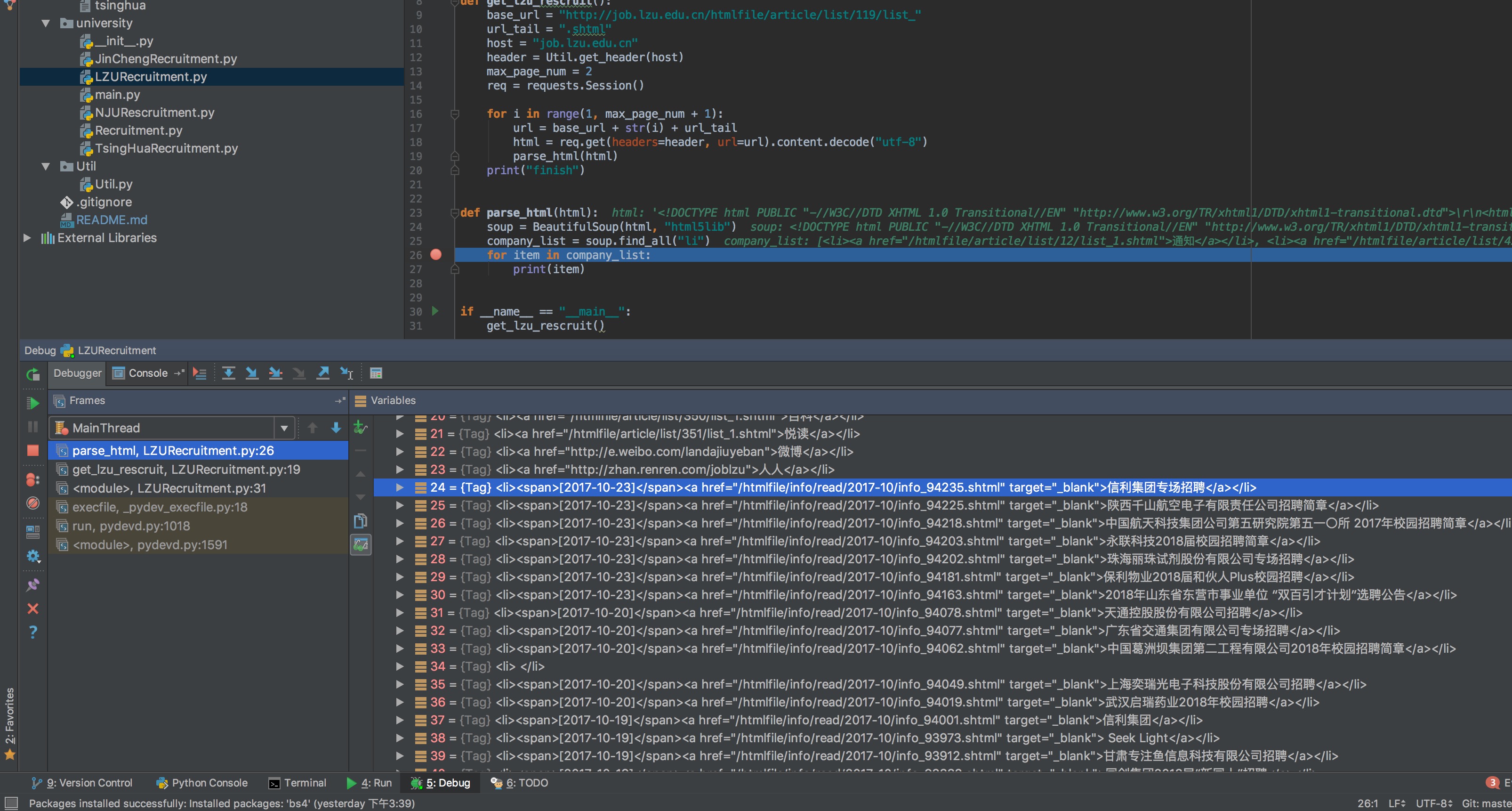Select run pydevd.py:1018 frame

(198, 526)
